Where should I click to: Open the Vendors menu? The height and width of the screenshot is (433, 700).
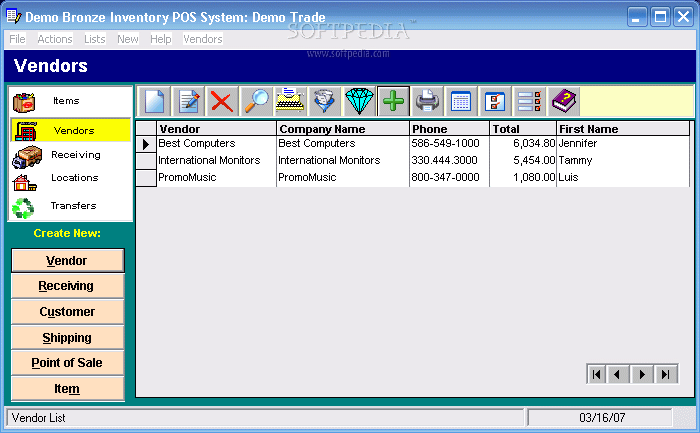203,39
